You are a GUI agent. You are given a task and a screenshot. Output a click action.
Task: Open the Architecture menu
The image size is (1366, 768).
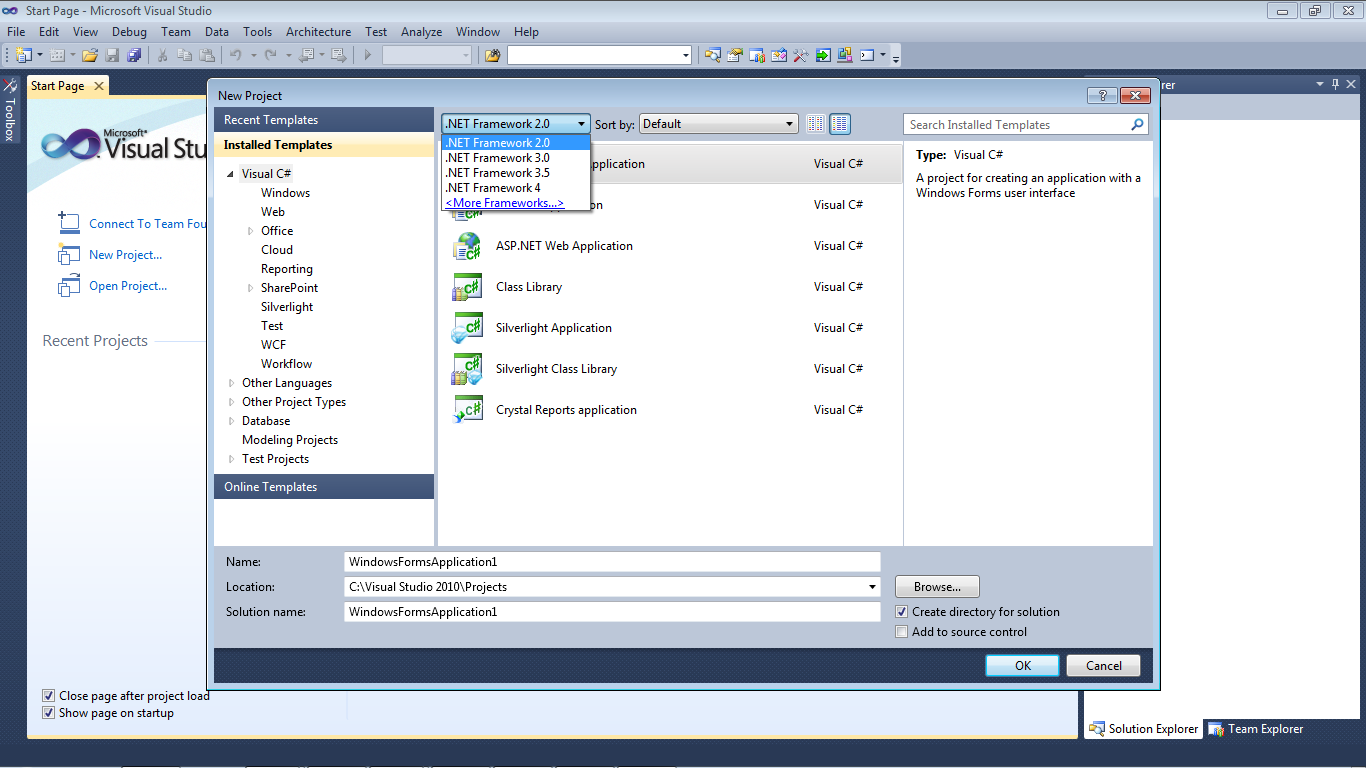pyautogui.click(x=318, y=32)
